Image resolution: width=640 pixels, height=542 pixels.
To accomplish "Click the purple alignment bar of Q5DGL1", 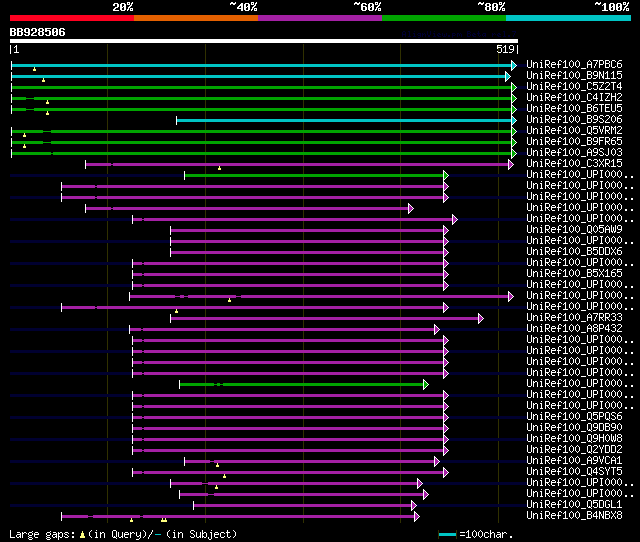I will coord(302,506).
